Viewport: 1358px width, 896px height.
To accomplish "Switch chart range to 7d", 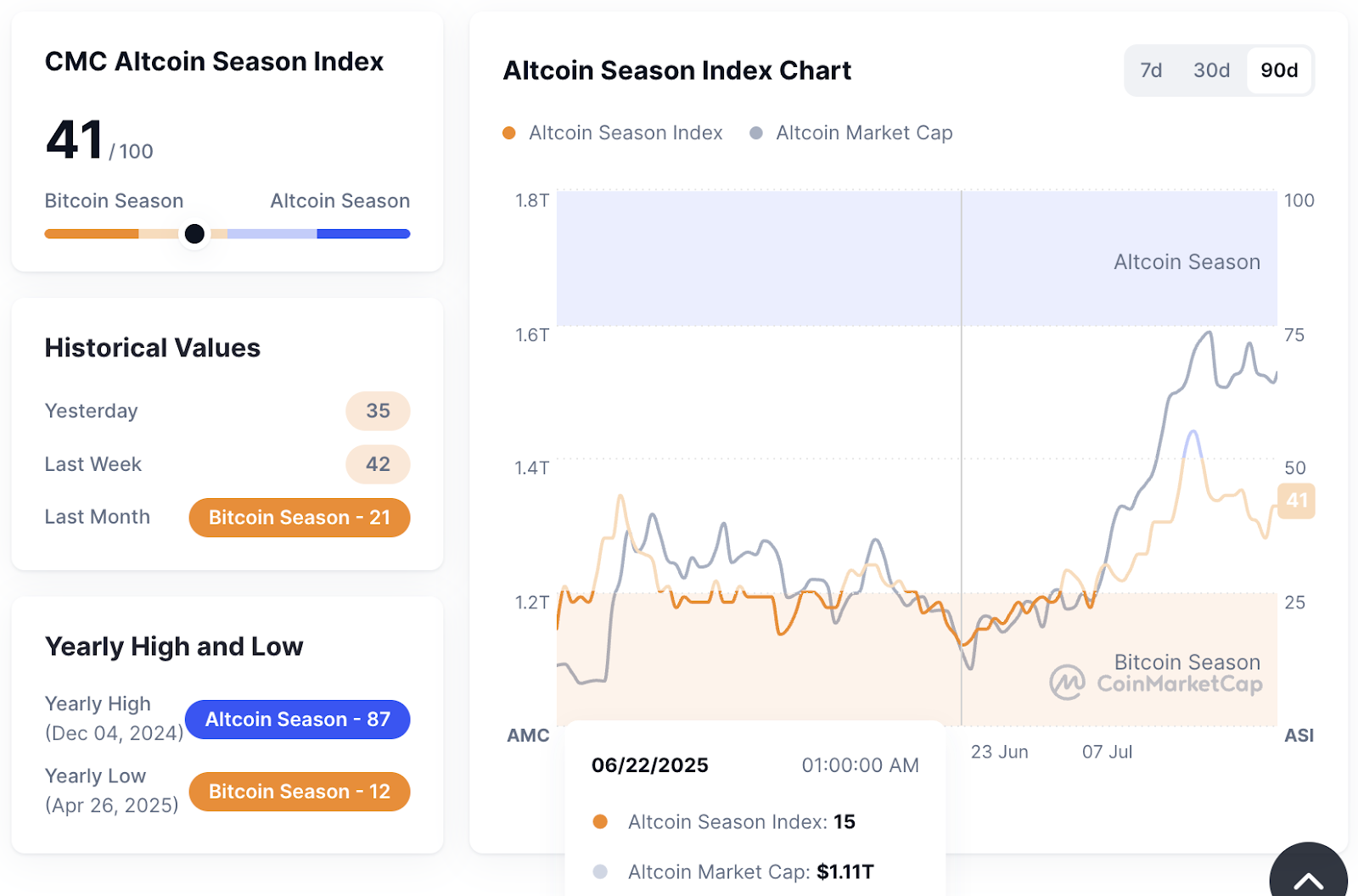I will [1151, 70].
